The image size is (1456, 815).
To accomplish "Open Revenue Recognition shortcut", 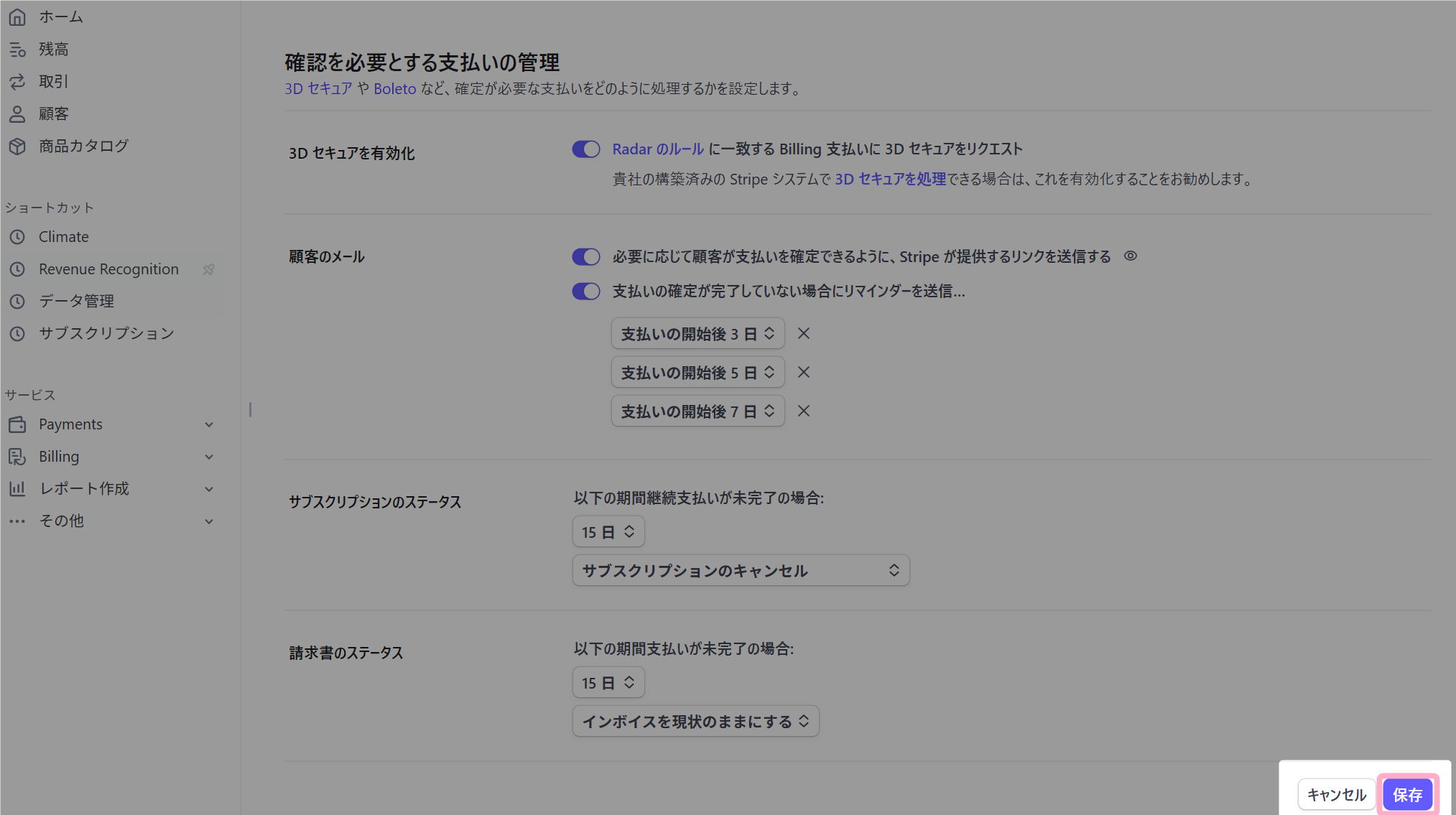I will click(108, 269).
